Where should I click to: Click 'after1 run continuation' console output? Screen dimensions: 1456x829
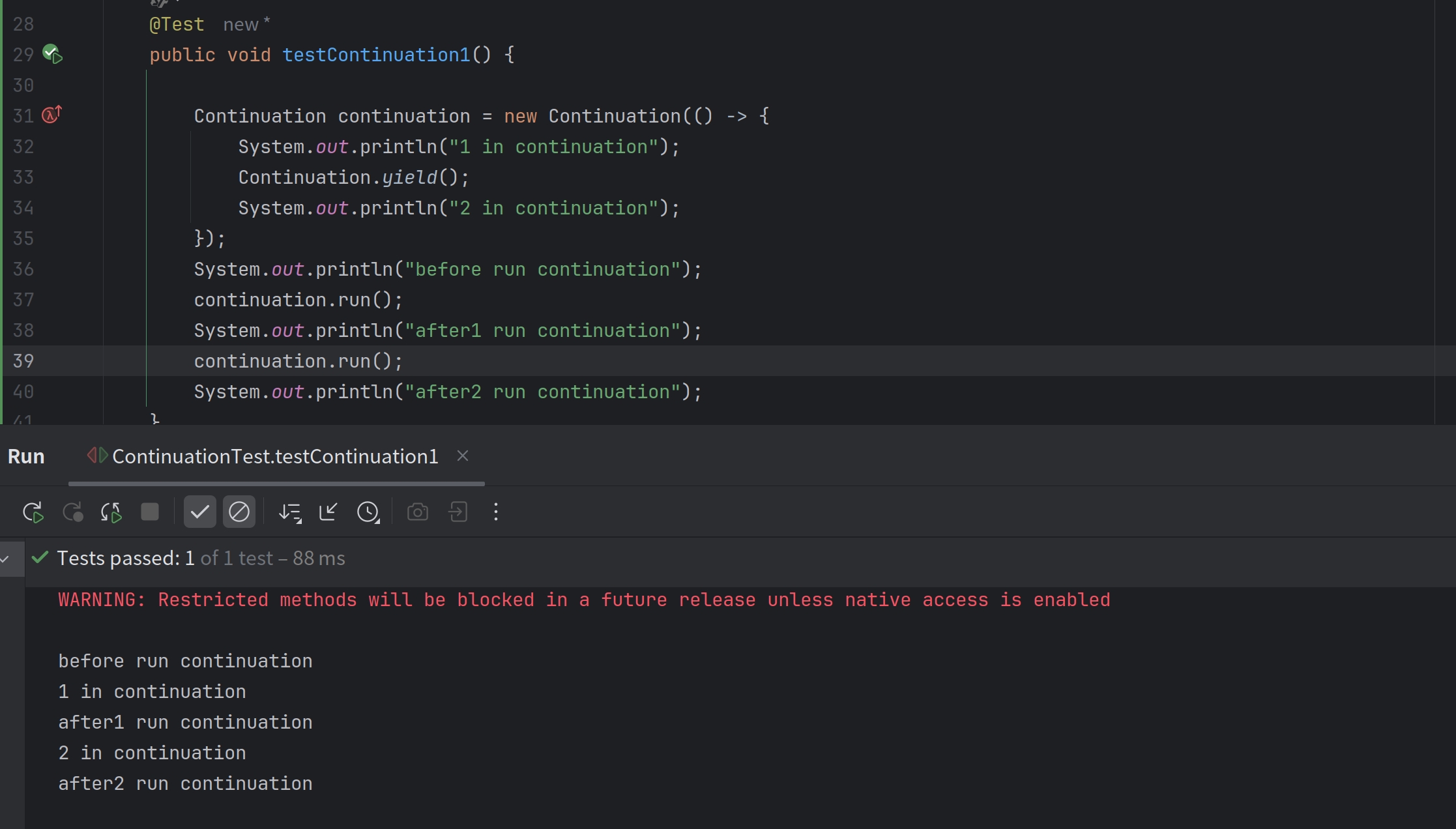pyautogui.click(x=185, y=722)
